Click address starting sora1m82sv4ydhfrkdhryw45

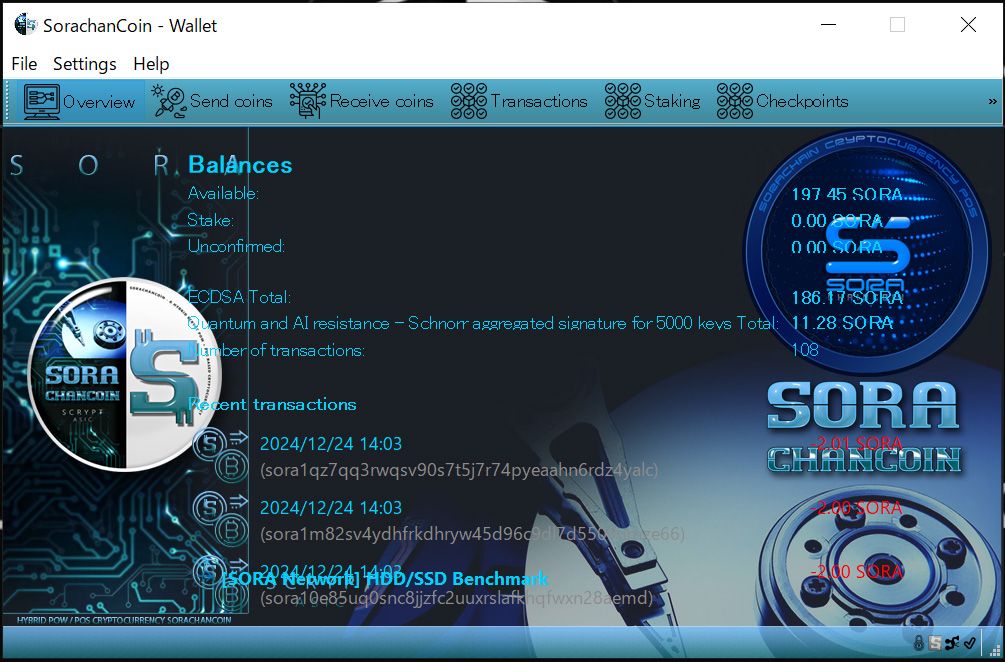[x=472, y=534]
